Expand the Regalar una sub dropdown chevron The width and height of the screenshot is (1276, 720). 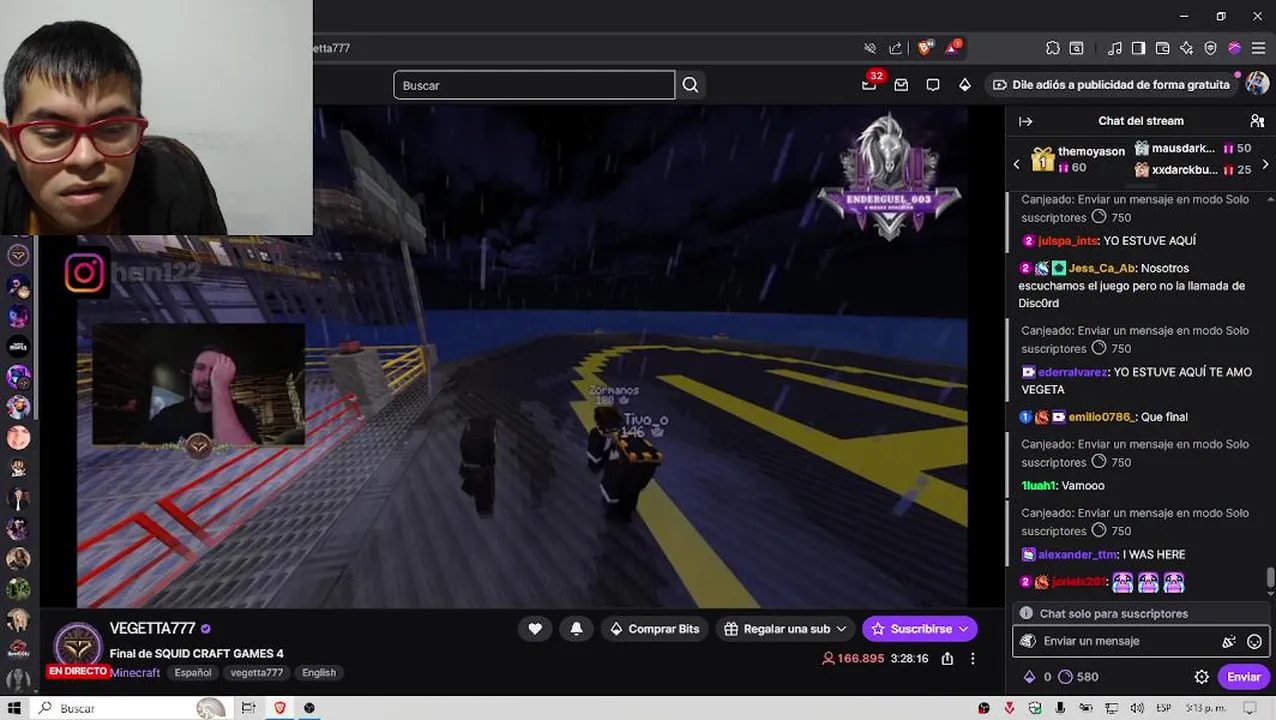841,629
